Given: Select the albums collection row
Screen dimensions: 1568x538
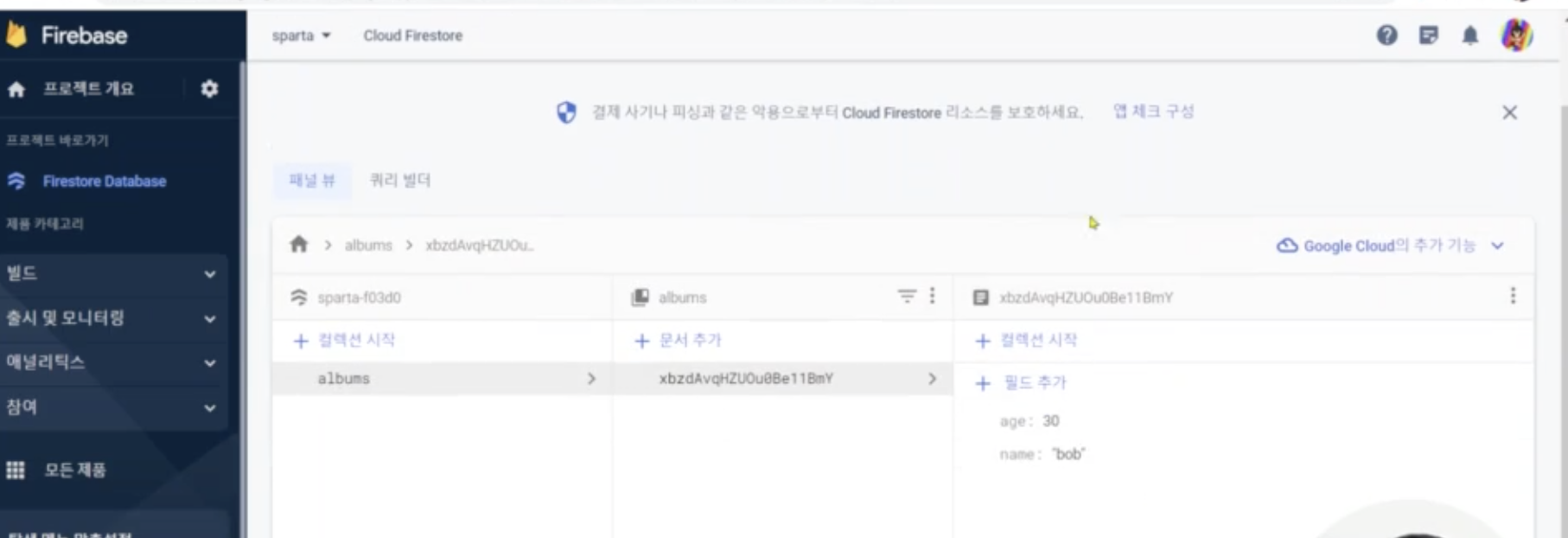Looking at the screenshot, I should (442, 379).
